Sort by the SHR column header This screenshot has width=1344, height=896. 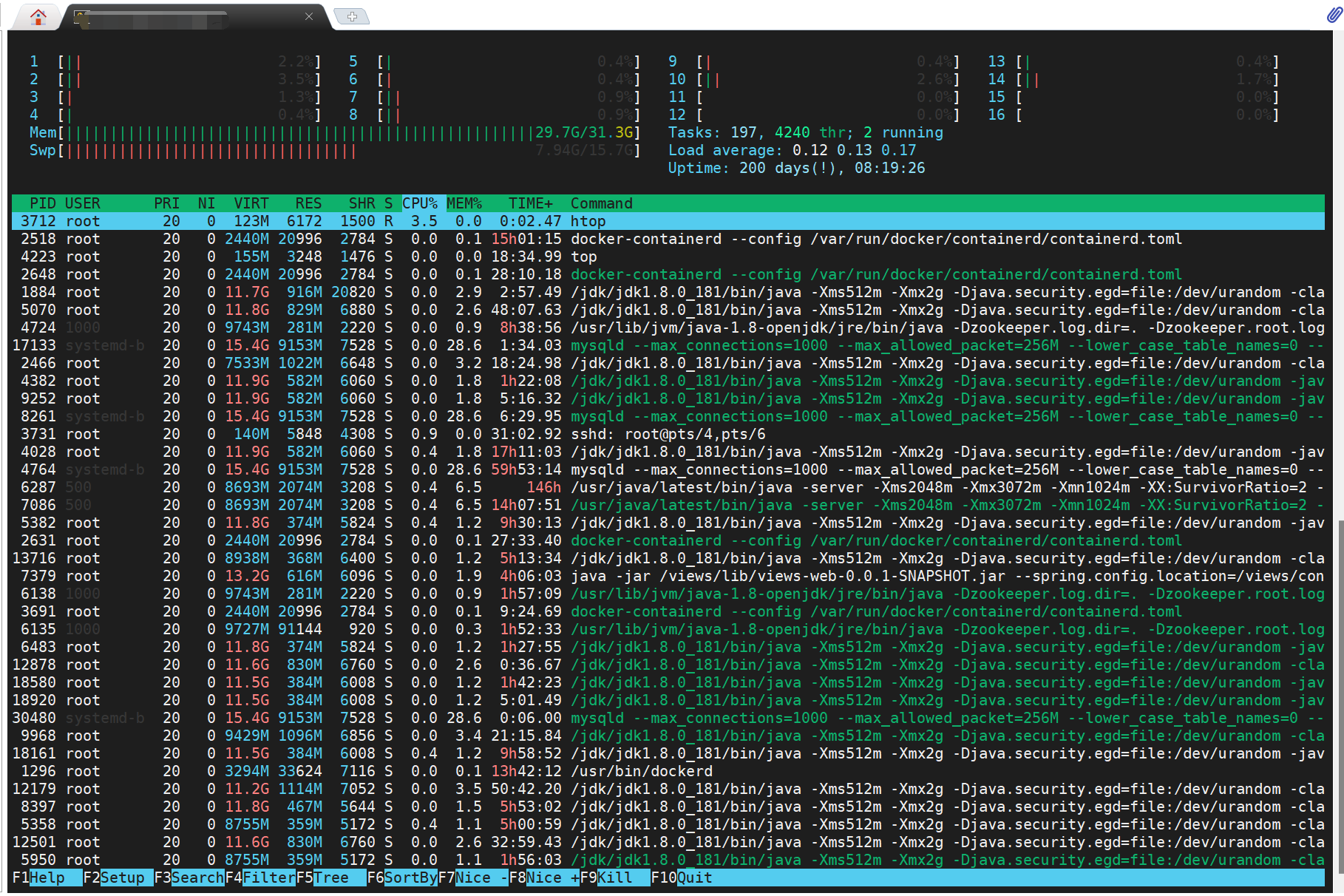pyautogui.click(x=362, y=203)
